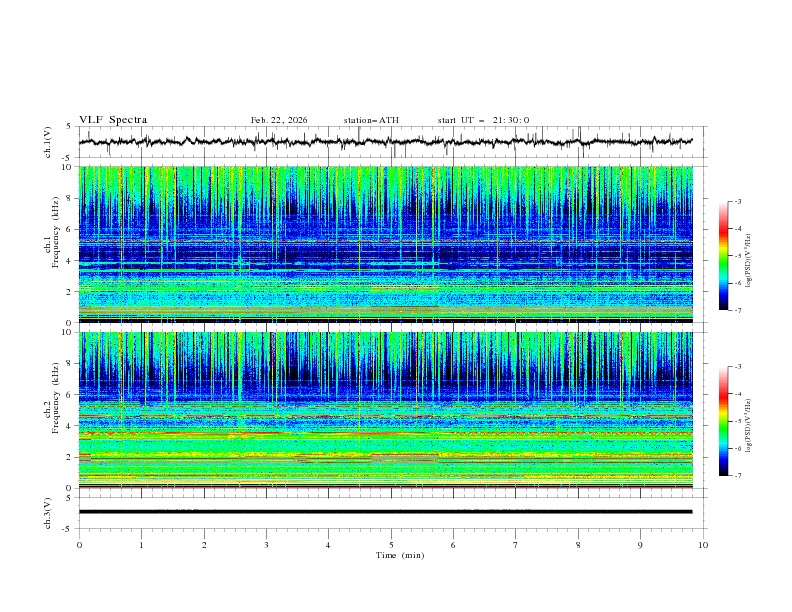792x612 pixels.
Task: Click the "2" tick on Time axis
Action: click(204, 545)
